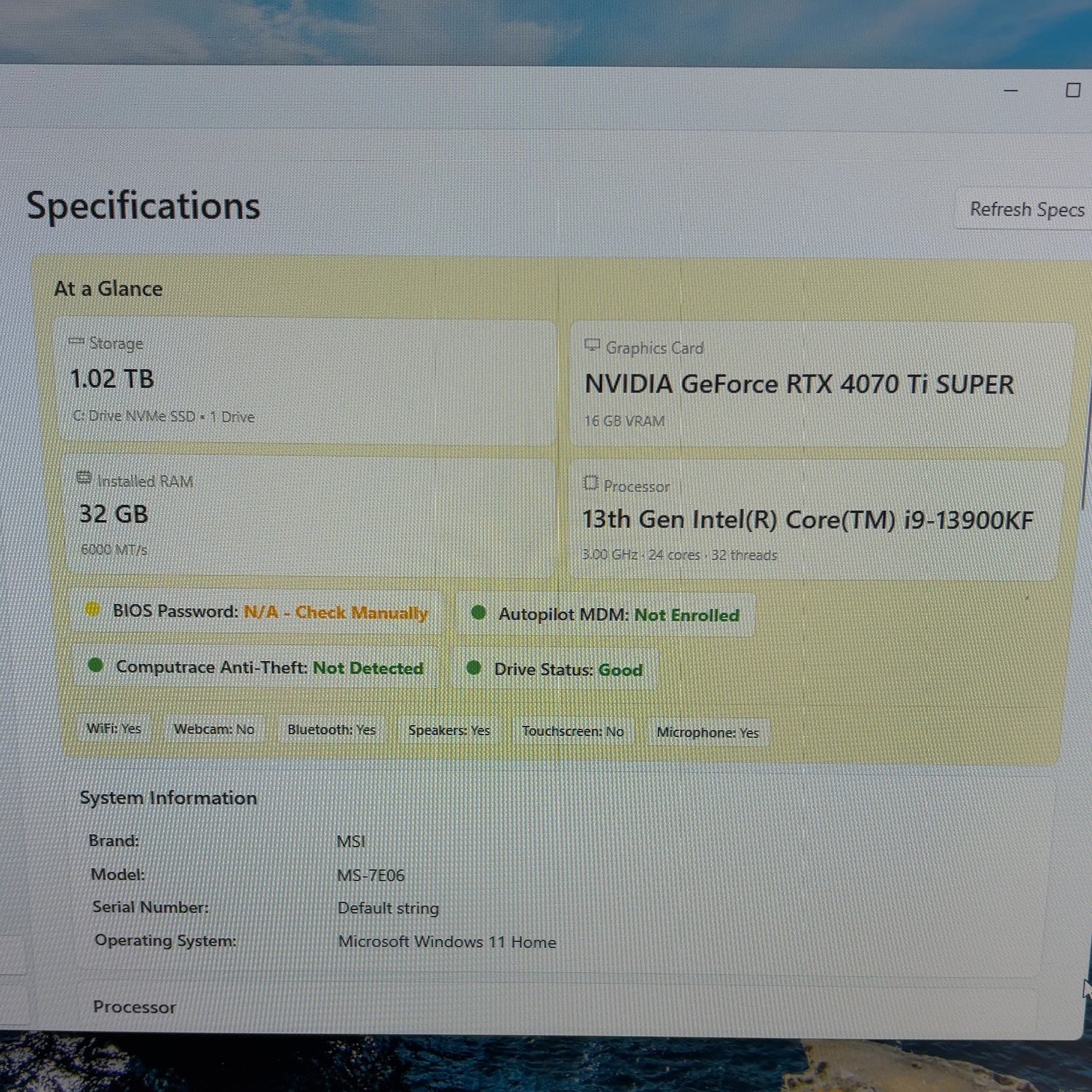
Task: Click the WiFi: Yes chip
Action: [114, 729]
